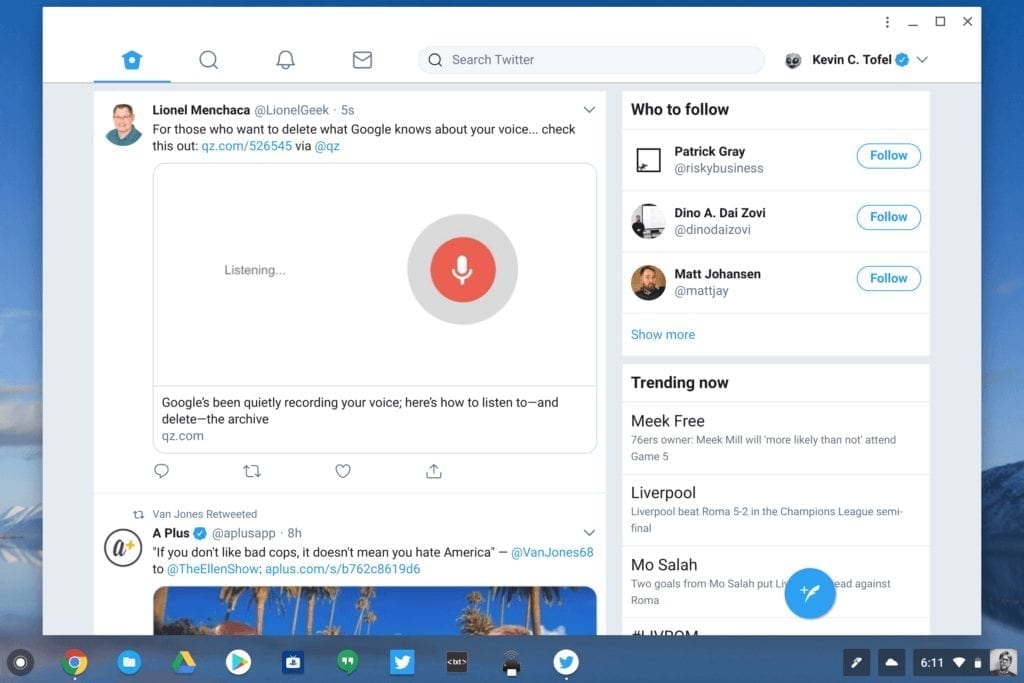Open the dark blue TV app icon
This screenshot has height=683, width=1024.
point(293,663)
